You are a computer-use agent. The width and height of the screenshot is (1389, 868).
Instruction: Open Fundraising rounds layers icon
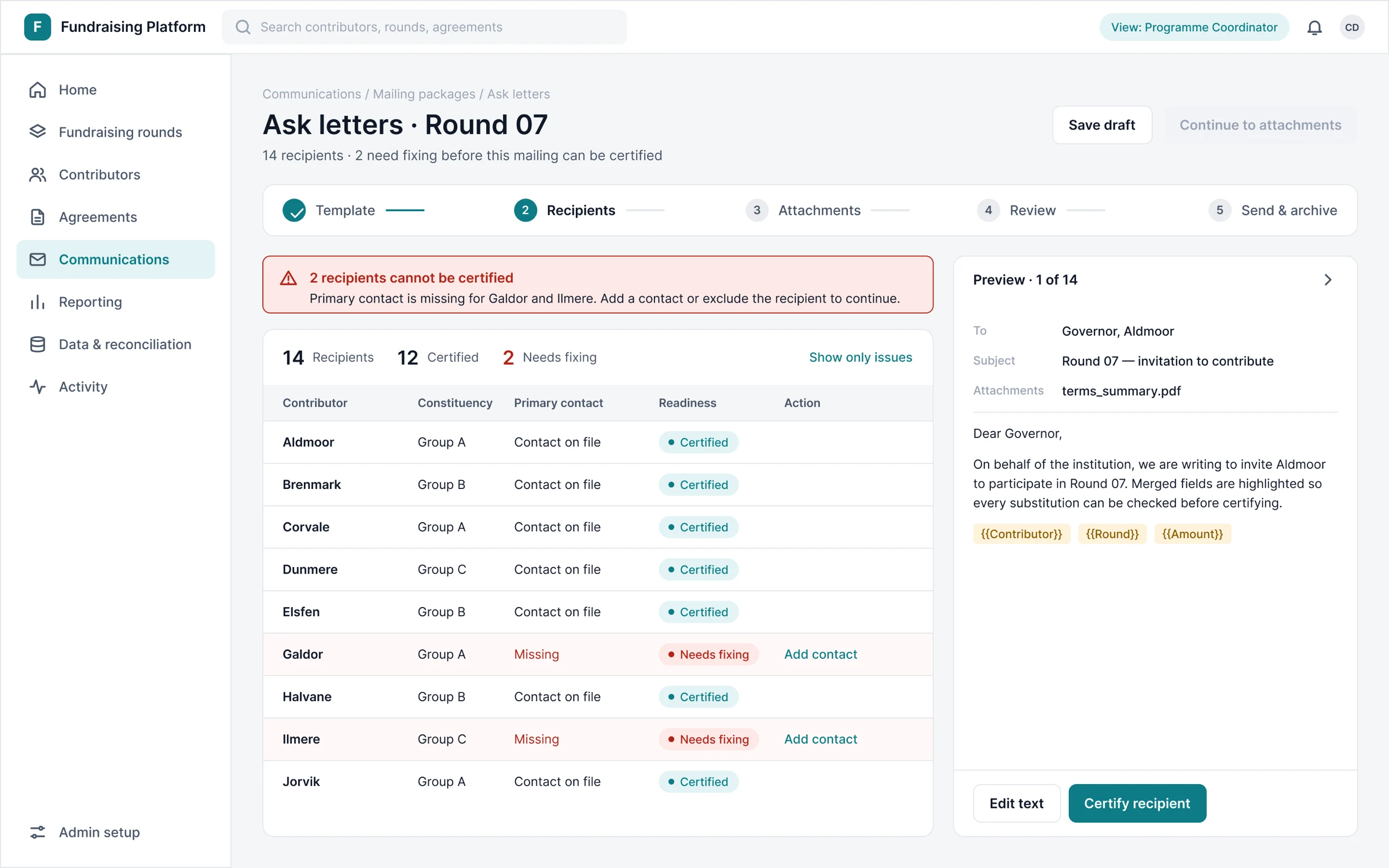coord(38,132)
